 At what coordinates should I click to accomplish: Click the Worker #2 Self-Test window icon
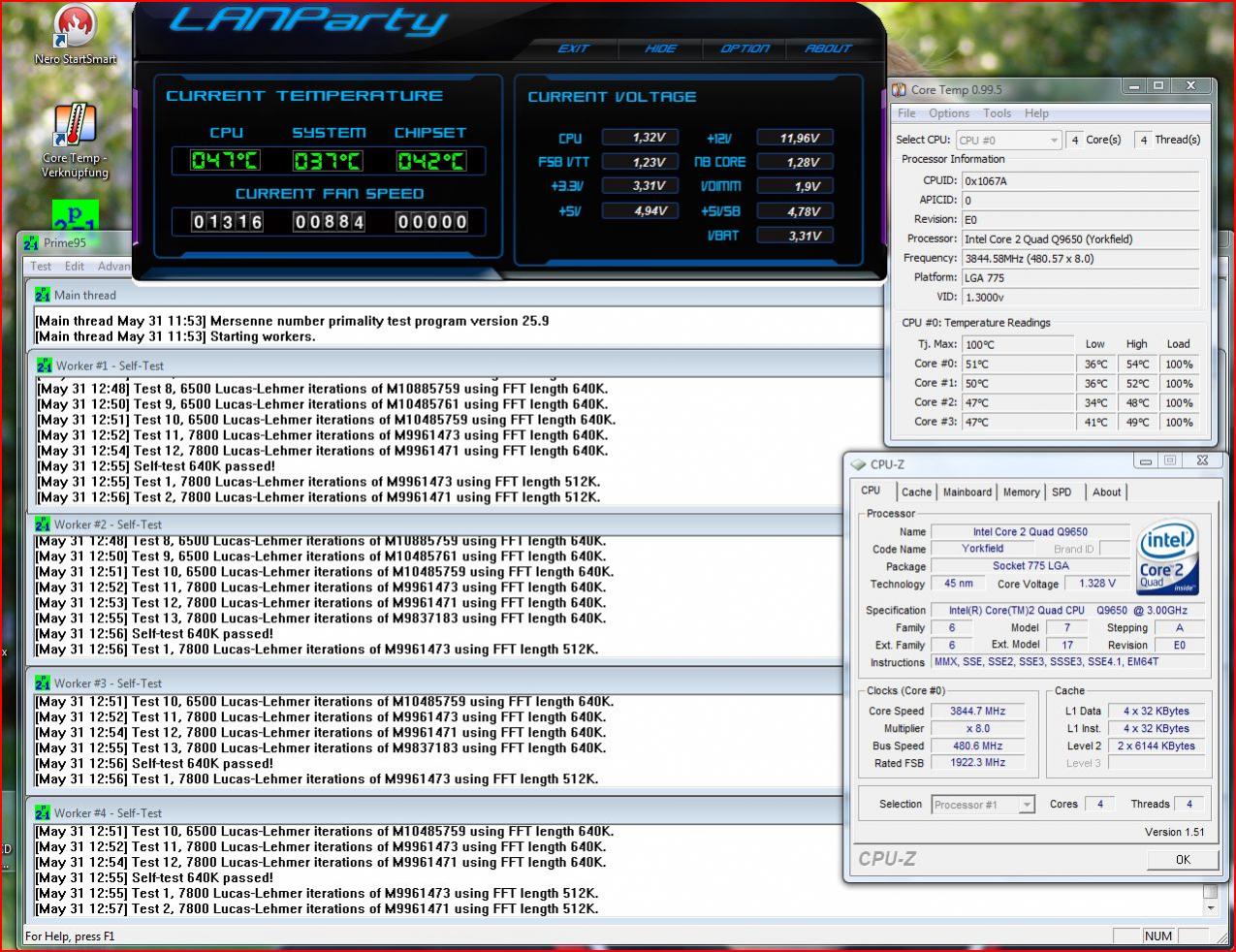click(x=43, y=524)
